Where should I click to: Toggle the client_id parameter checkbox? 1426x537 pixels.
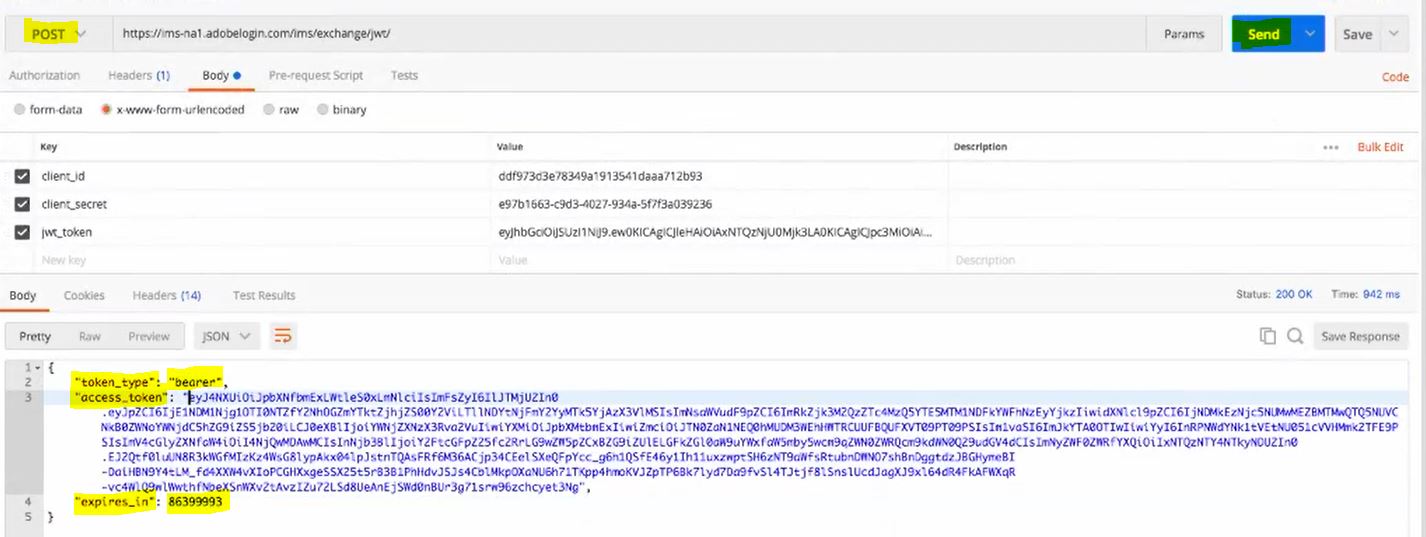pyautogui.click(x=22, y=176)
